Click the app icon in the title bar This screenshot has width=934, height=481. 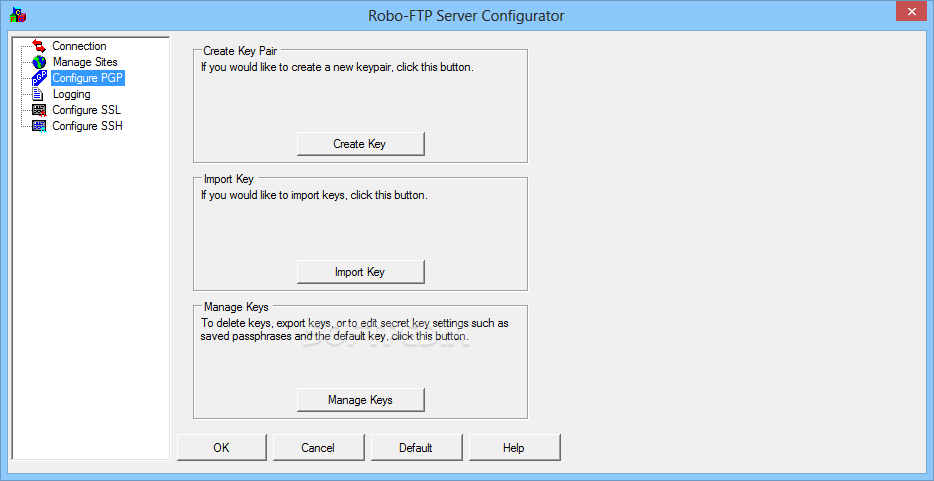pyautogui.click(x=18, y=15)
